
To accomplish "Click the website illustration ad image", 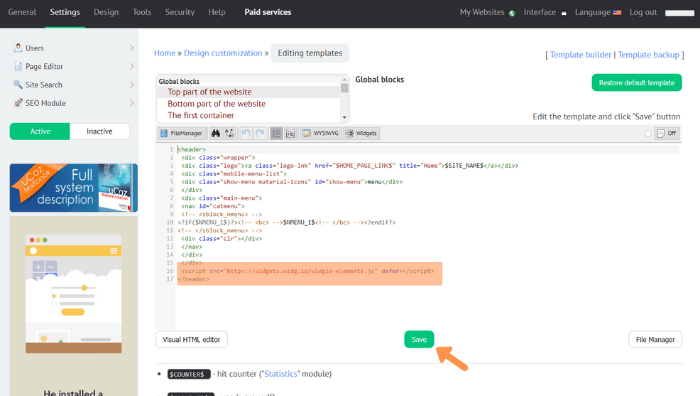I will pos(74,293).
